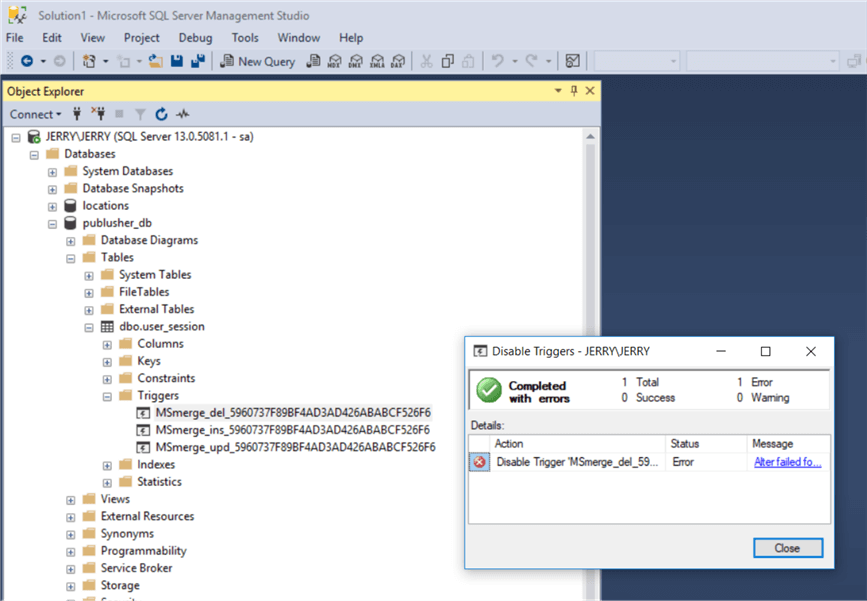The width and height of the screenshot is (867, 601).
Task: Open the Tools menu
Action: (x=245, y=38)
